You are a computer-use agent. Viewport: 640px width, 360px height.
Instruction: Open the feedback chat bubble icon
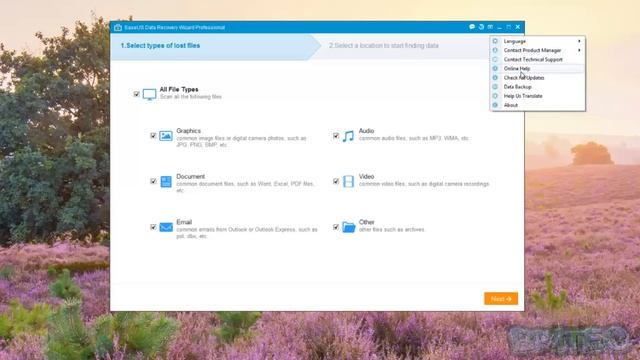[x=472, y=27]
